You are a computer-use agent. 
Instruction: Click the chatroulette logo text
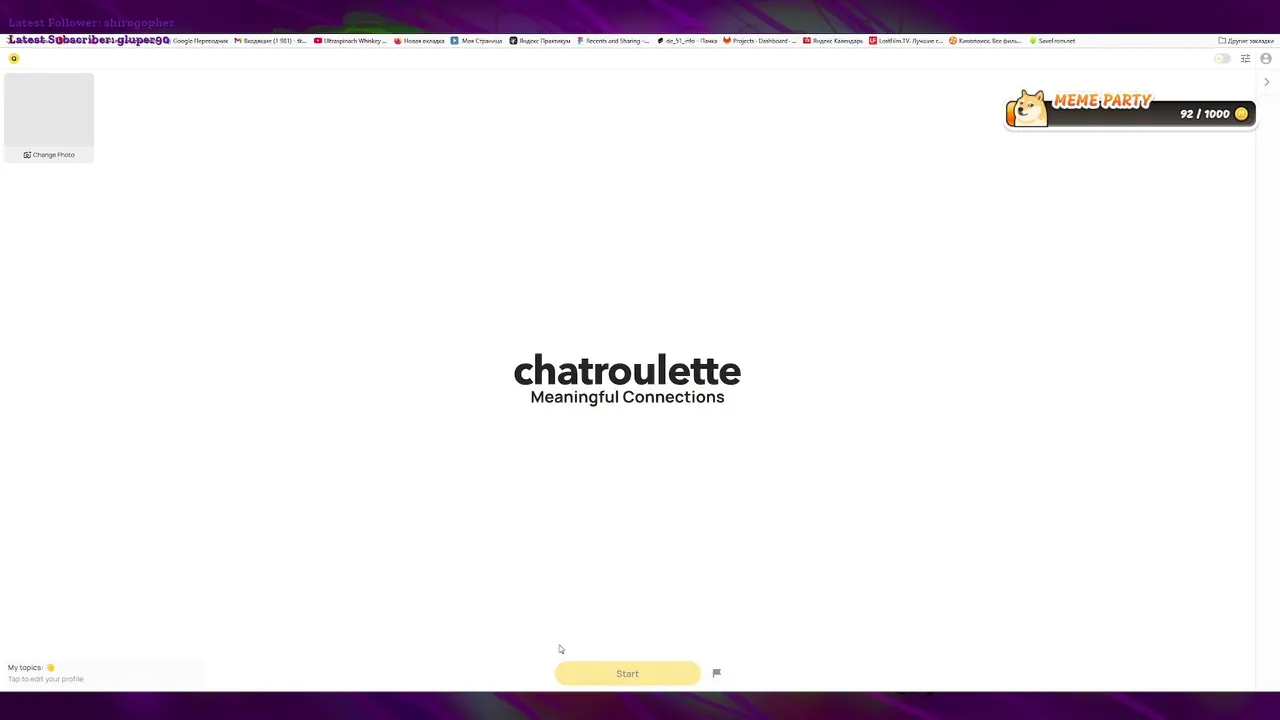(x=627, y=370)
